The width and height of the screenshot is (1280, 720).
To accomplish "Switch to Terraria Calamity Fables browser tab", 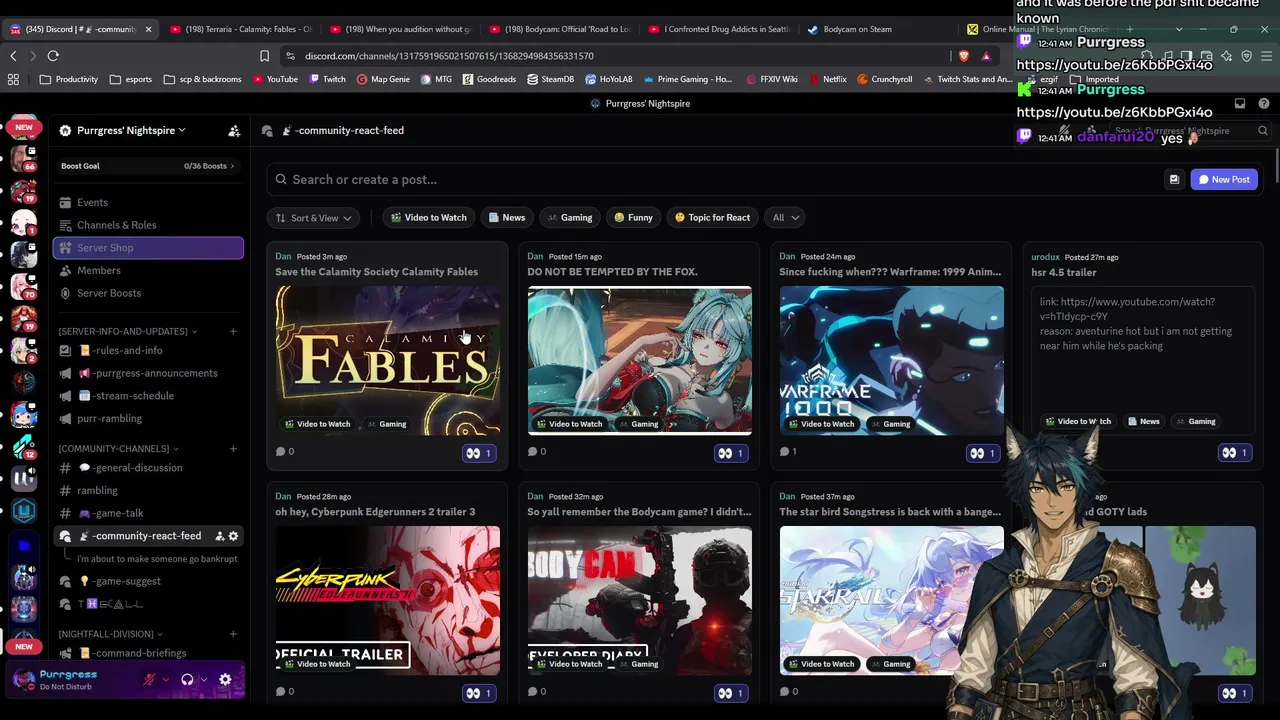I will [x=240, y=29].
